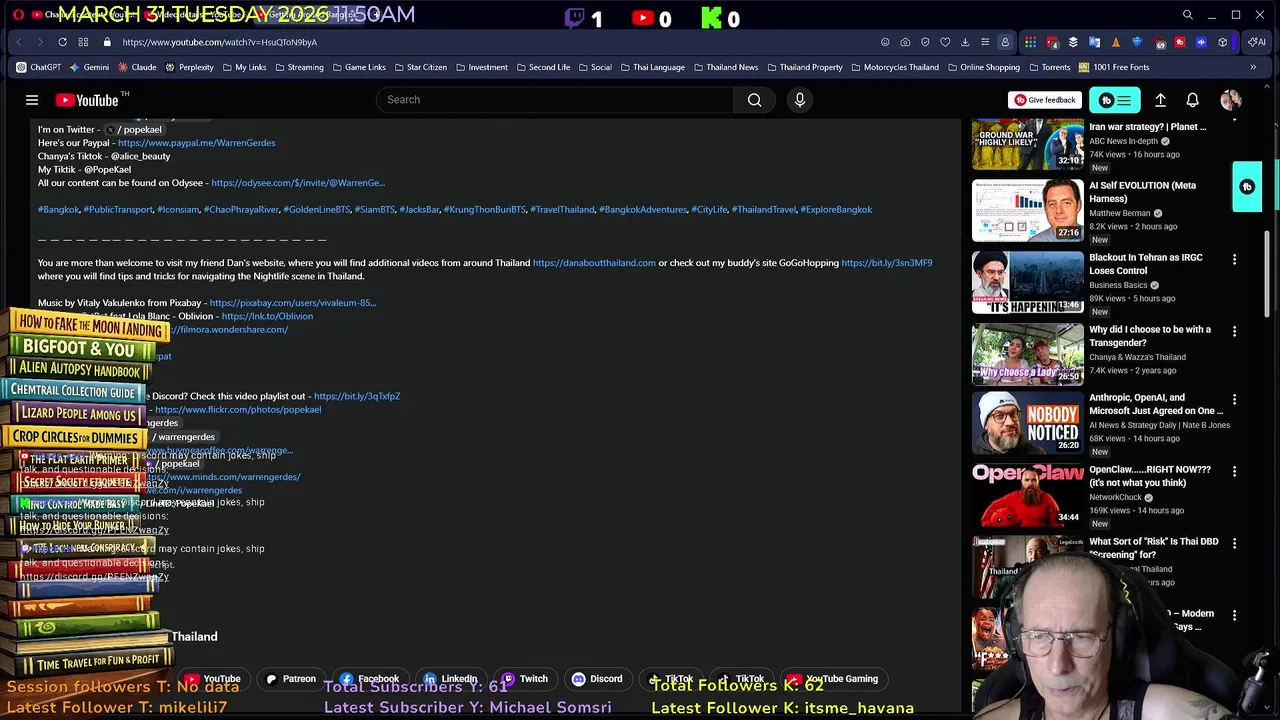Viewport: 1280px width, 720px height.
Task: Open the cube extensions manager icon
Action: pos(1222,42)
